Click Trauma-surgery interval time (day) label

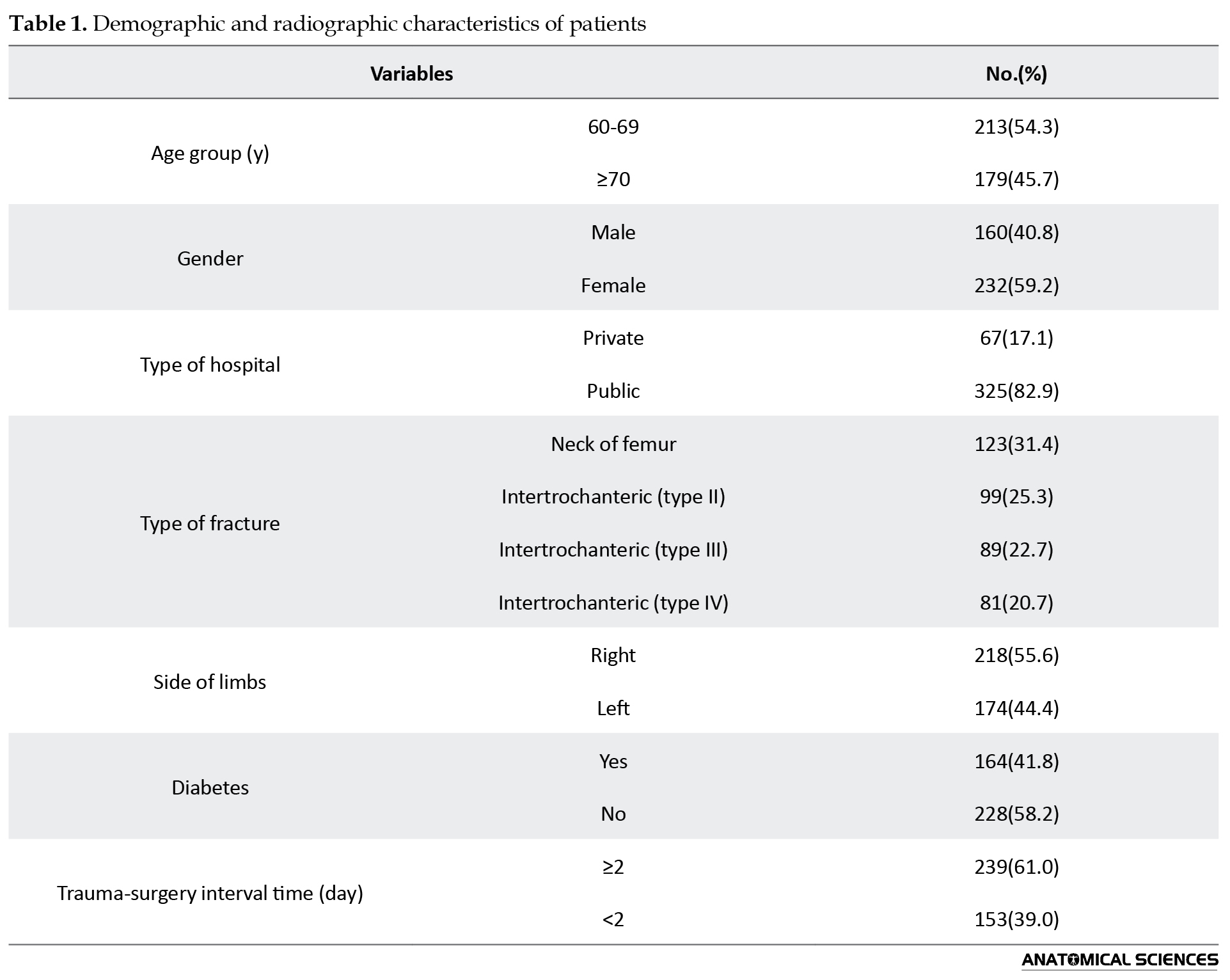[x=210, y=893]
